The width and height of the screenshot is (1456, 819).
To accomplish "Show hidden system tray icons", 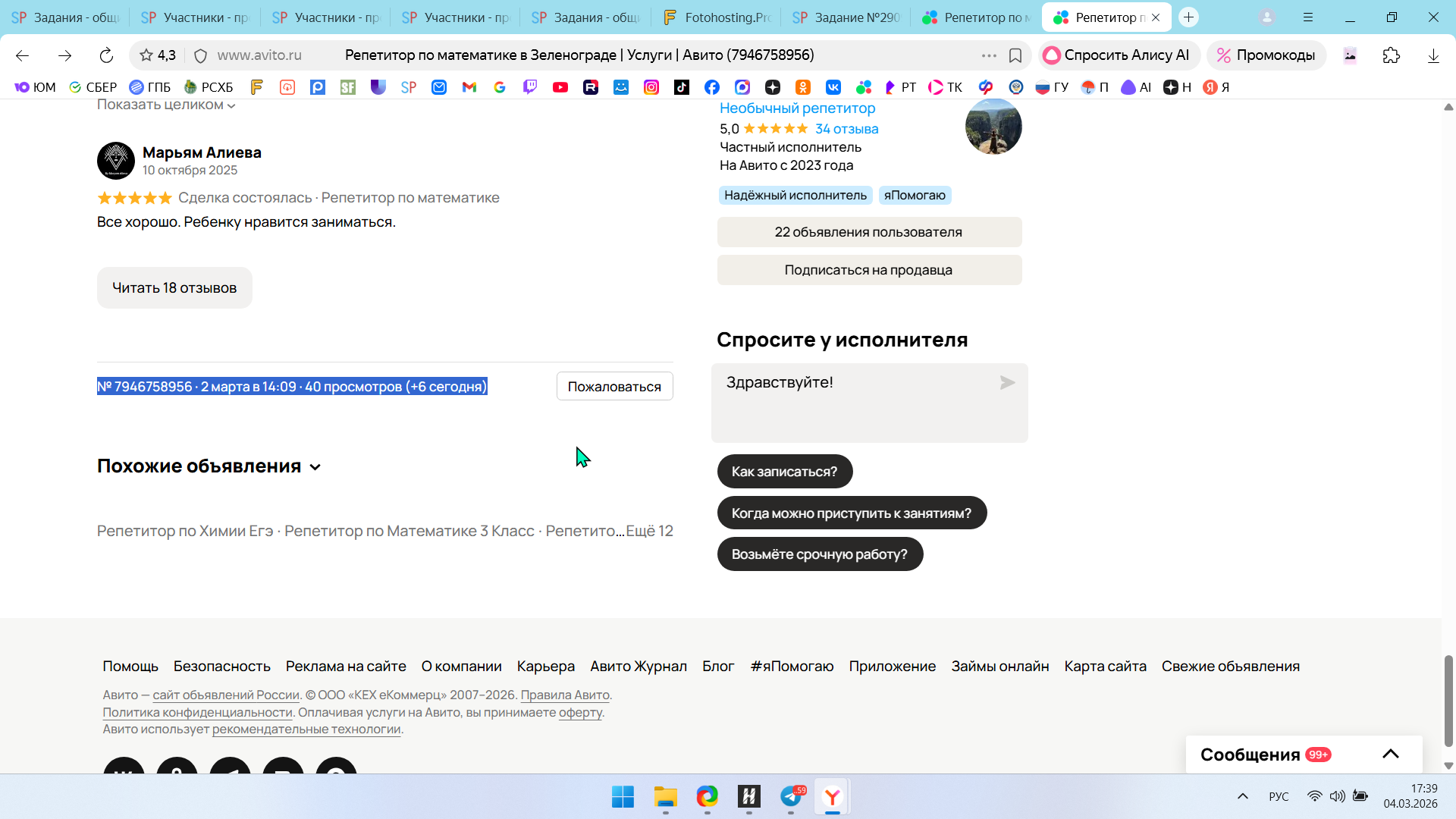I will point(1242,796).
